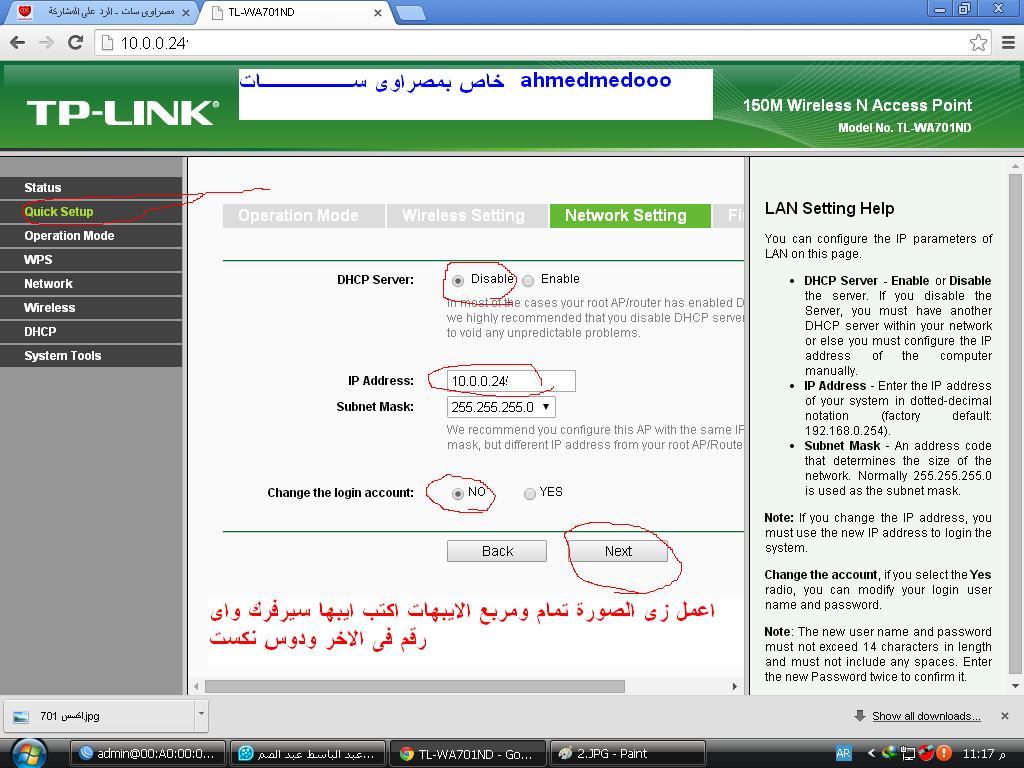This screenshot has width=1024, height=768.
Task: Click the download arrow icon beside Show all downloads
Action: 859,716
